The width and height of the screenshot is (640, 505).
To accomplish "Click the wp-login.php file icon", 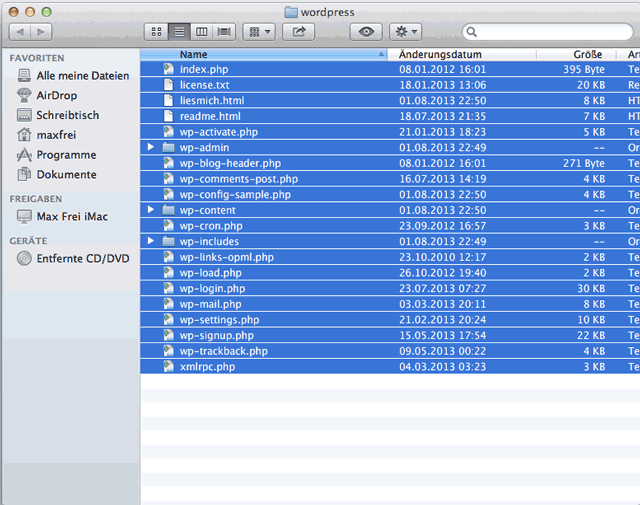I will [168, 288].
